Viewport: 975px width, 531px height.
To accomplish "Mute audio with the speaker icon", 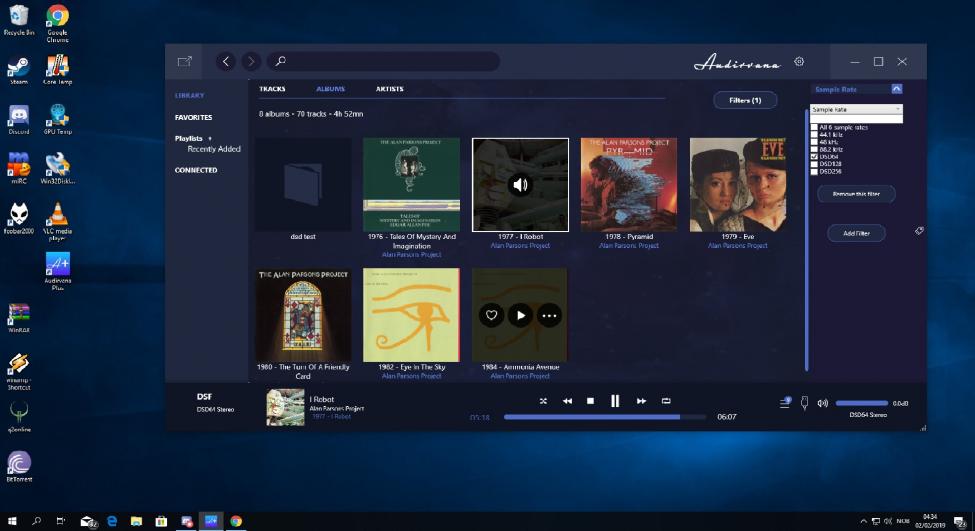I will click(823, 403).
